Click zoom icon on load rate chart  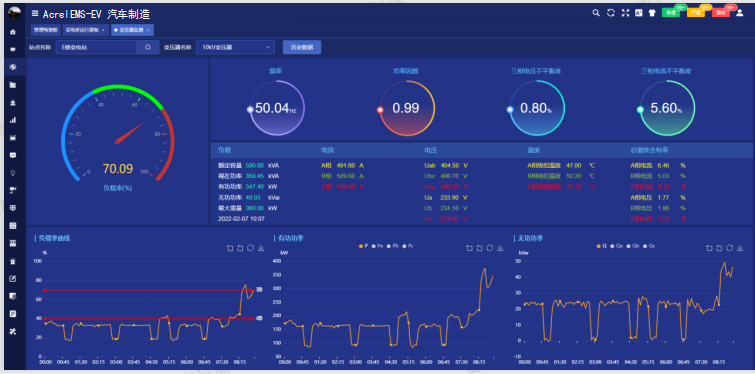point(230,248)
